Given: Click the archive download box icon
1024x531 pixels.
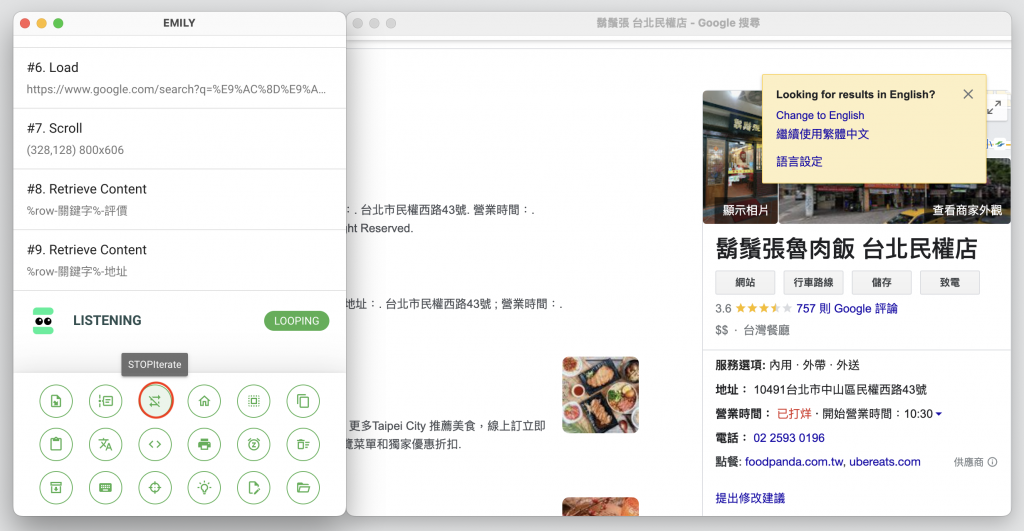Looking at the screenshot, I should 56,487.
